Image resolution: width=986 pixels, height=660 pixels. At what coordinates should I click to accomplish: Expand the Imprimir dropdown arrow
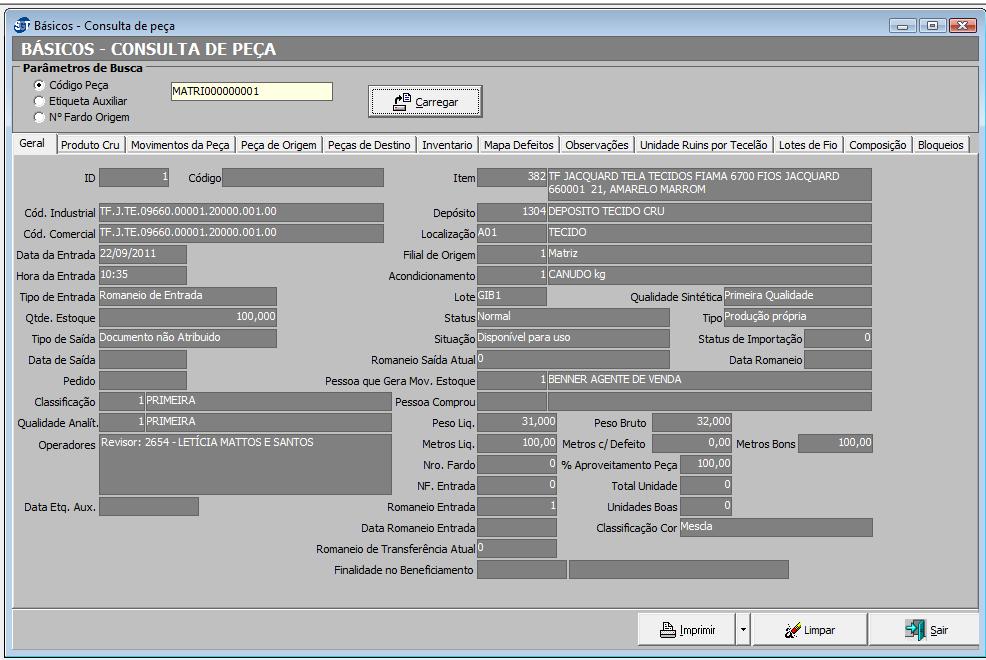[742, 630]
